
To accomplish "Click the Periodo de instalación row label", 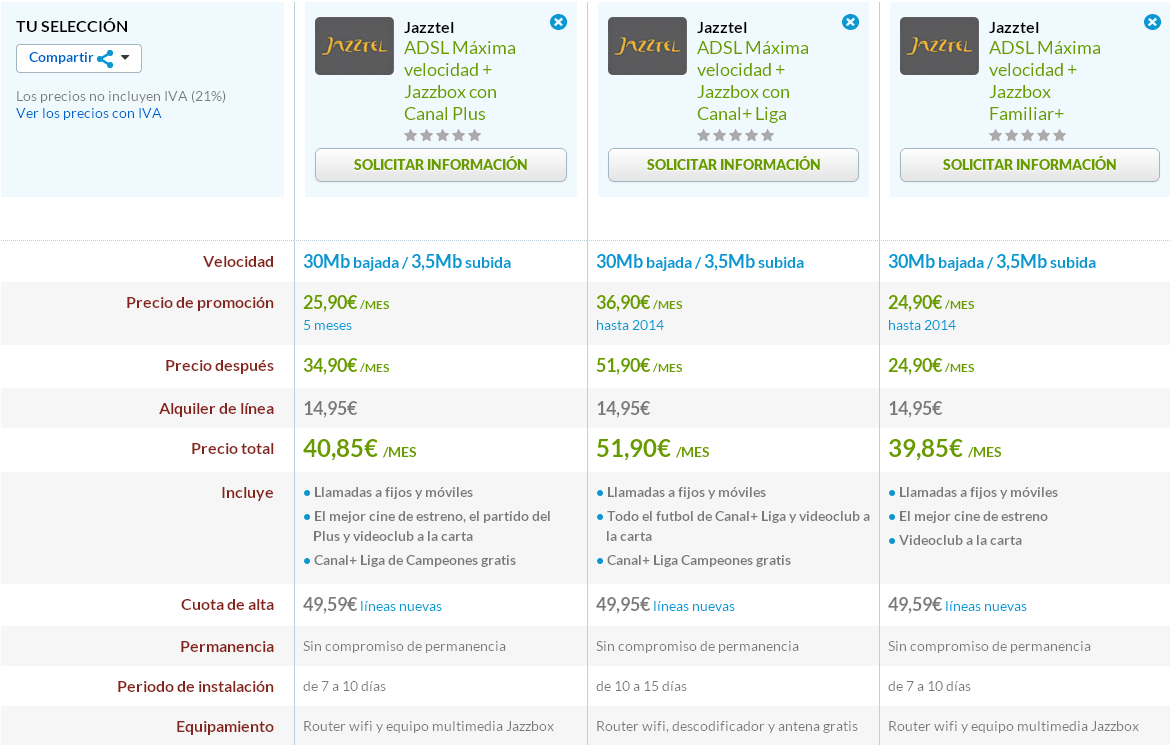I will [195, 687].
